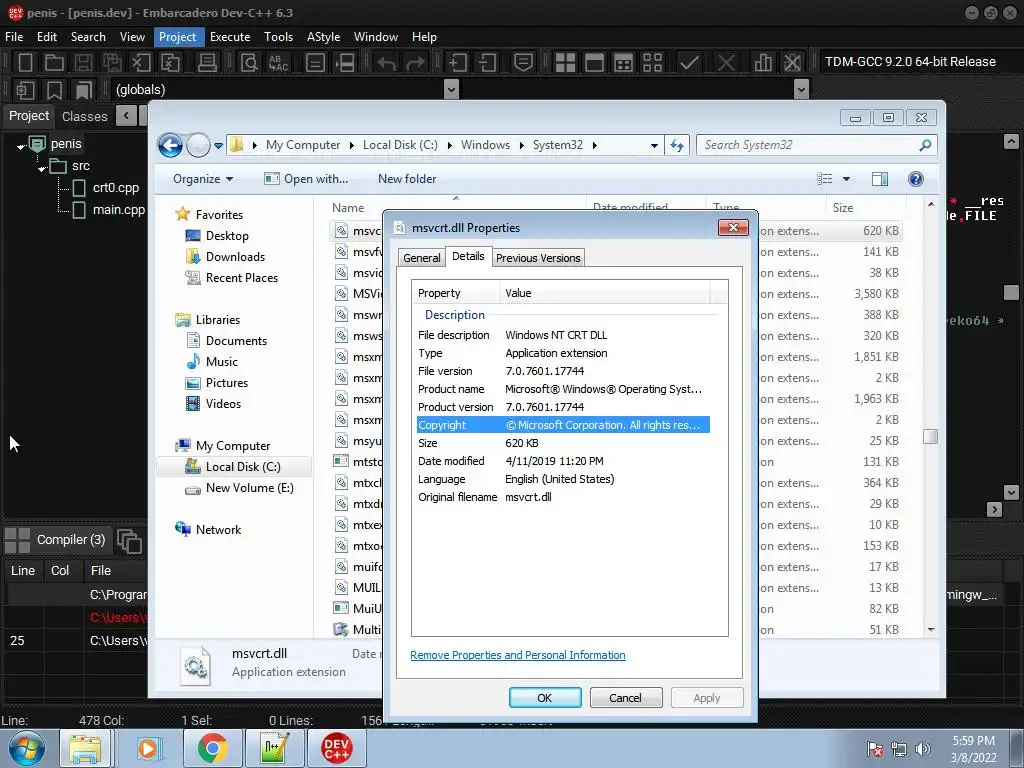Click the Profile Analysis bar-chart icon

point(763,62)
